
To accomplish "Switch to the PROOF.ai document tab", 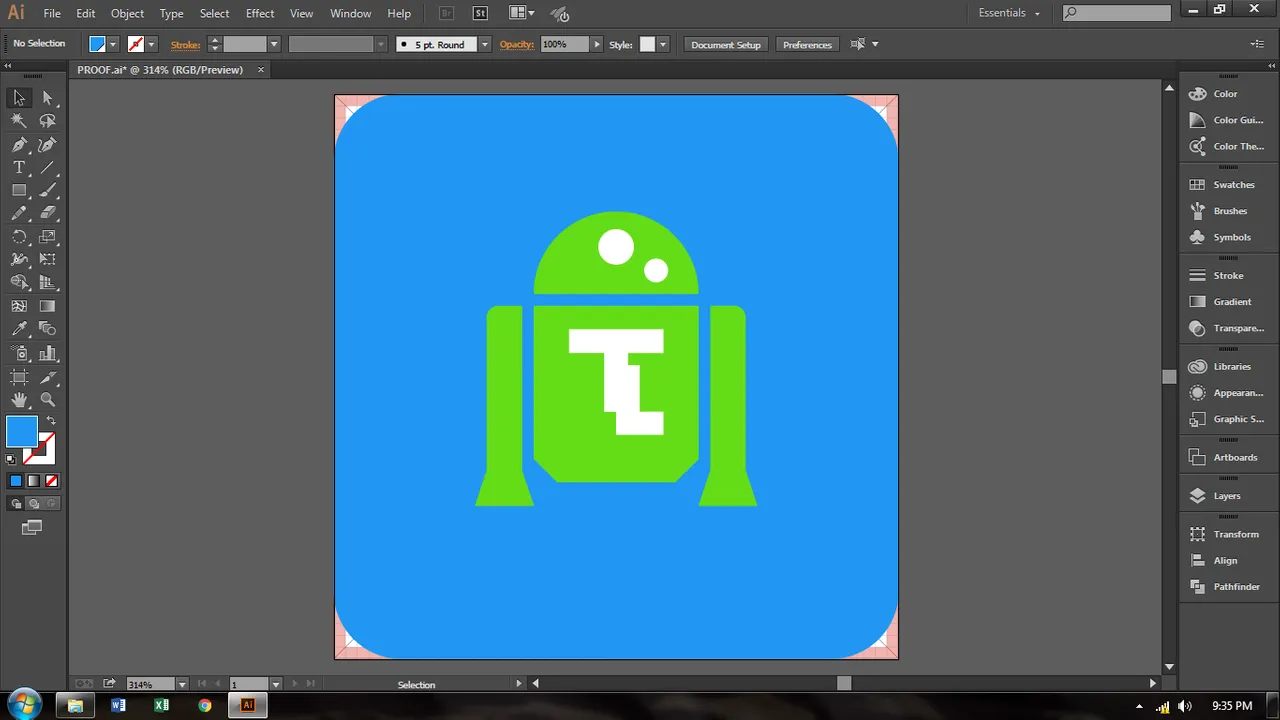I will coord(160,70).
